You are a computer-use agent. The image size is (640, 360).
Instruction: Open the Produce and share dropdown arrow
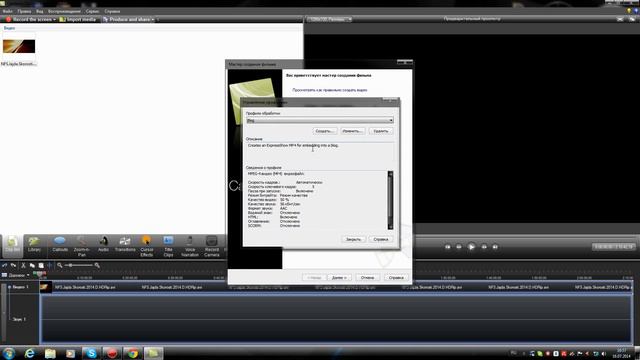click(x=153, y=19)
